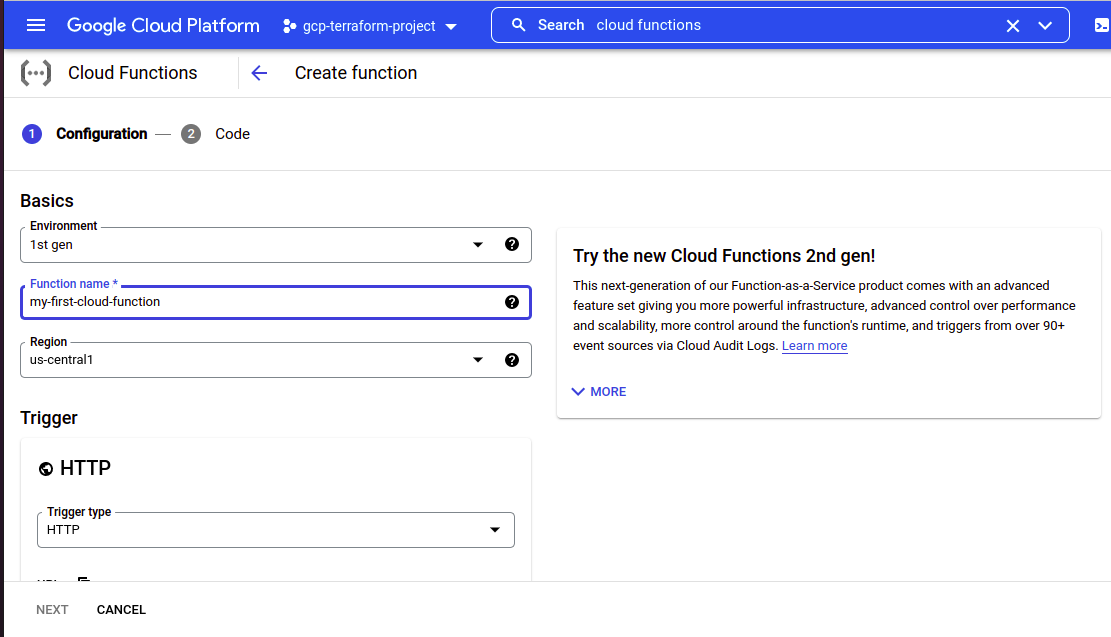Click the Google Cloud Platform logo text

[163, 26]
